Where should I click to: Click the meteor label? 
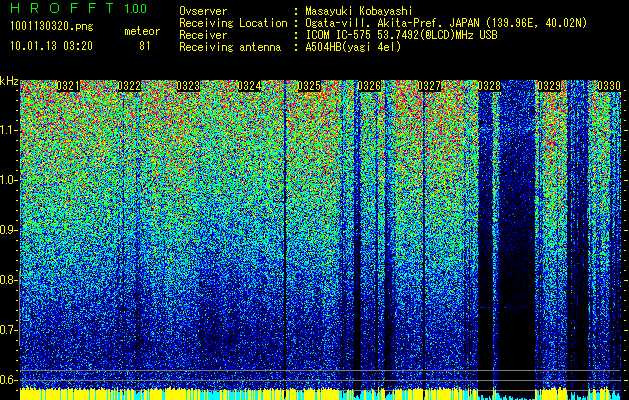pos(142,31)
